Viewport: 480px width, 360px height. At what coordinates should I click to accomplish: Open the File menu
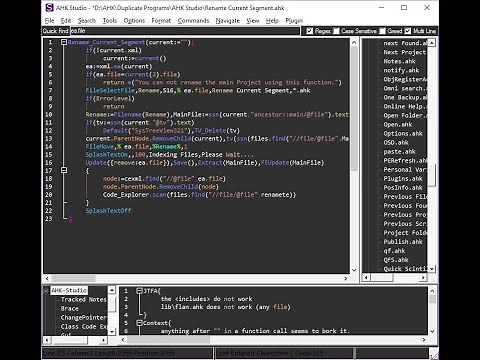click(x=49, y=21)
